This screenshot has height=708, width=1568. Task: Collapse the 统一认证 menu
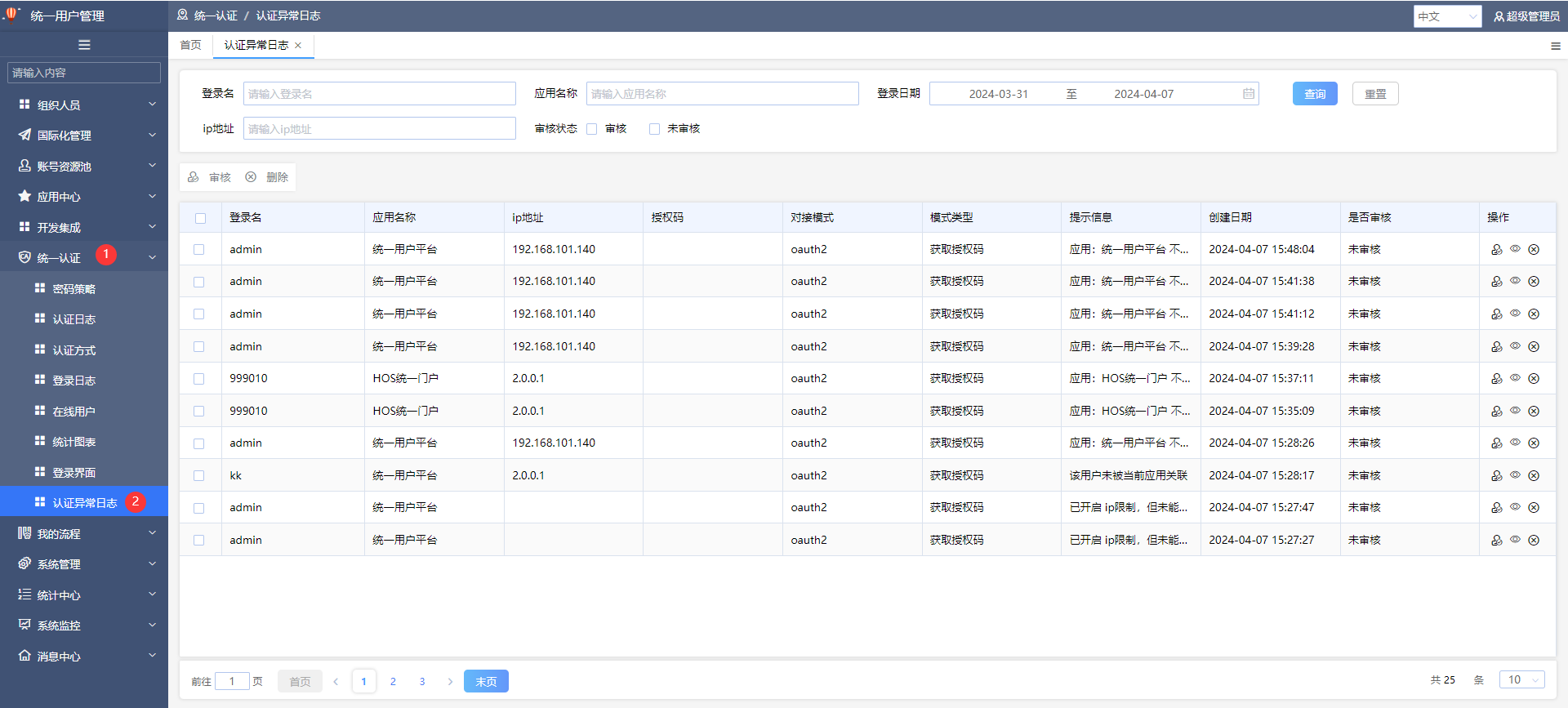click(84, 257)
